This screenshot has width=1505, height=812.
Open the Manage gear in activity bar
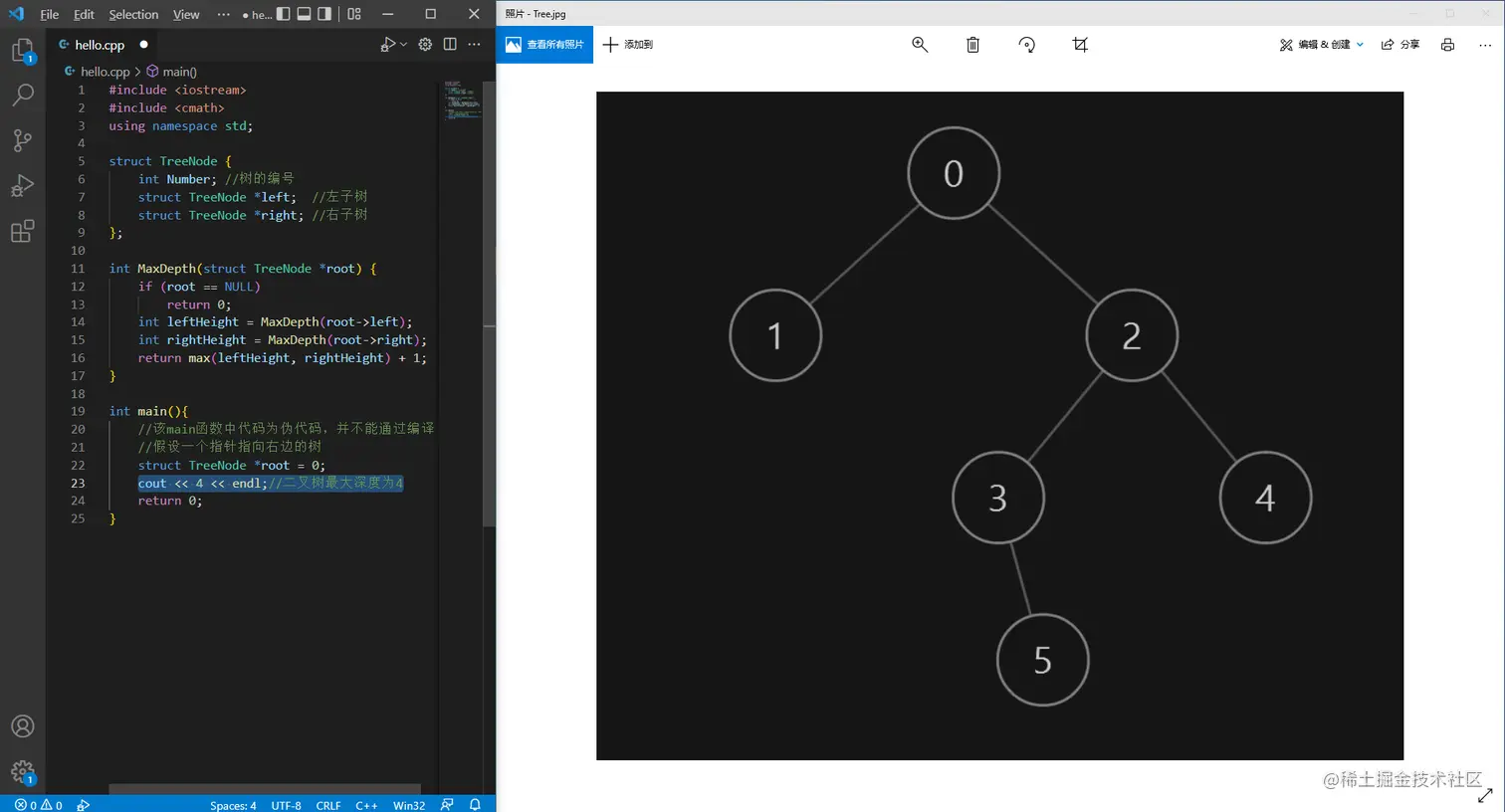pos(22,772)
